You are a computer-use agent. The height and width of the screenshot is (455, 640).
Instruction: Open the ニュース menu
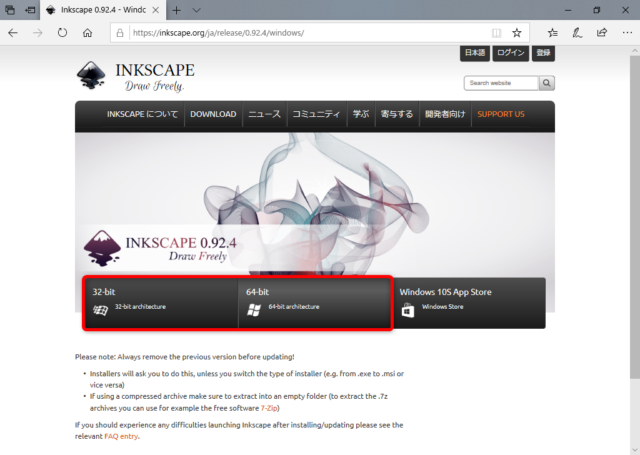[x=264, y=114]
